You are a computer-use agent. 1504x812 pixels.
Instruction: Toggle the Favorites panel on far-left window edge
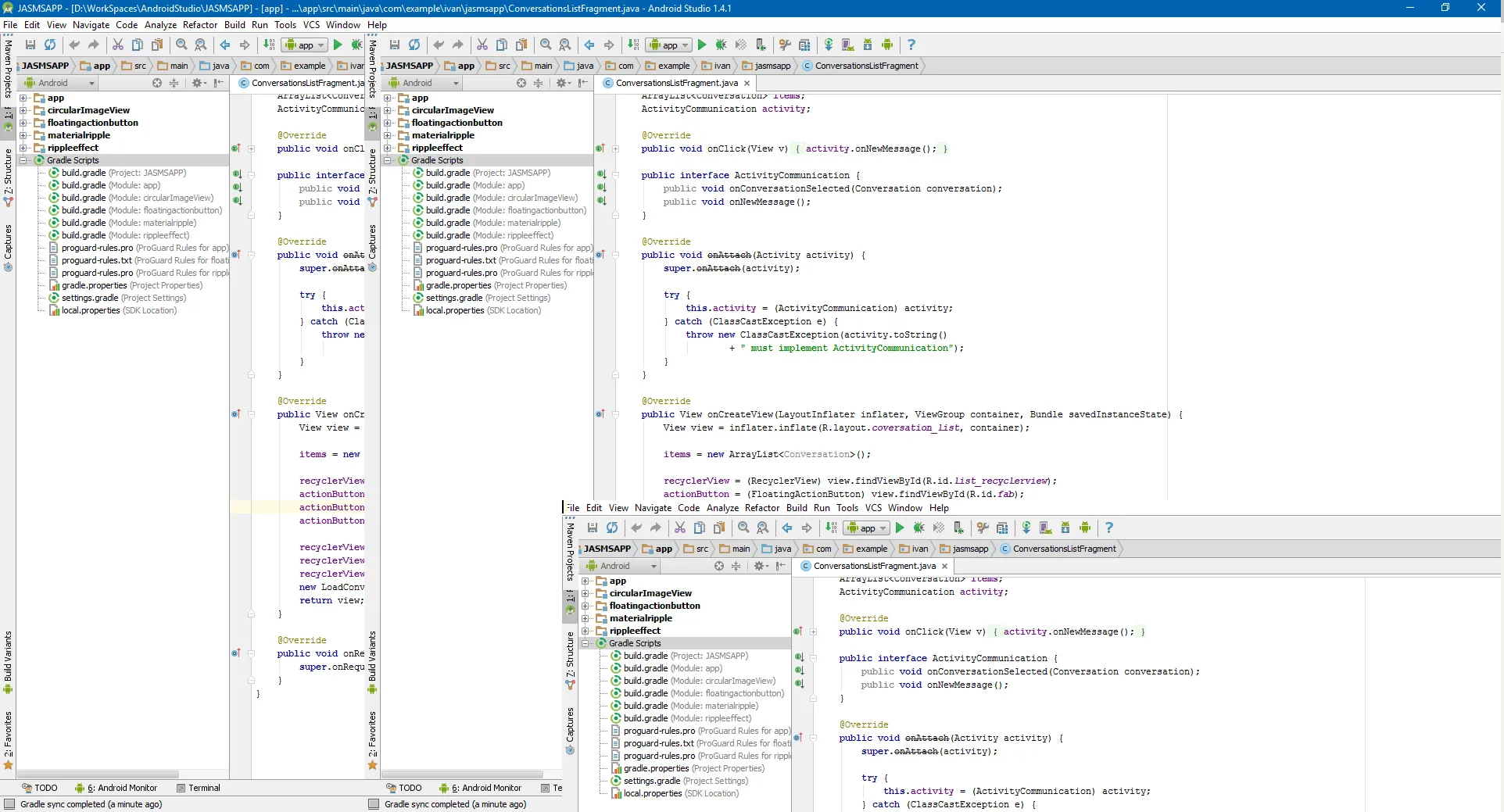coord(8,739)
